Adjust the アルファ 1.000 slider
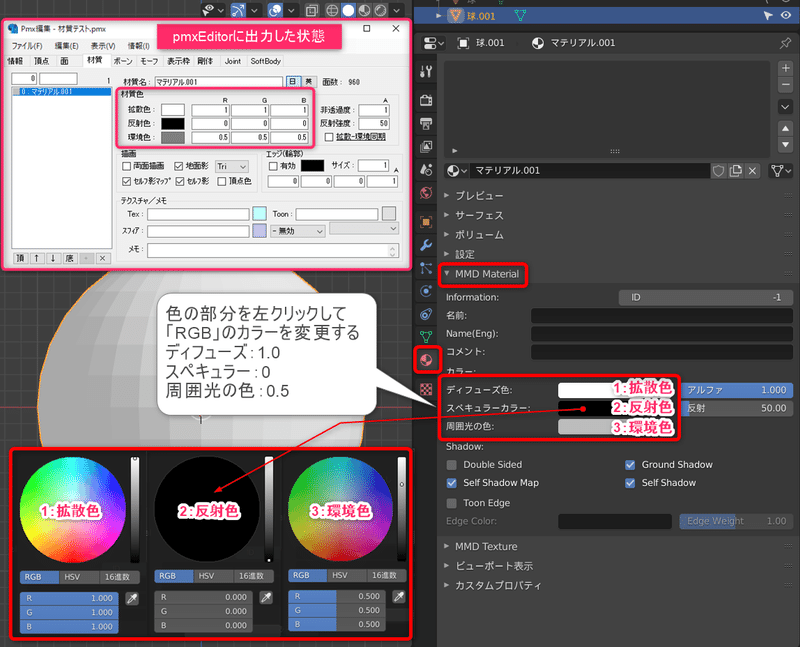This screenshot has width=800, height=647. (737, 390)
